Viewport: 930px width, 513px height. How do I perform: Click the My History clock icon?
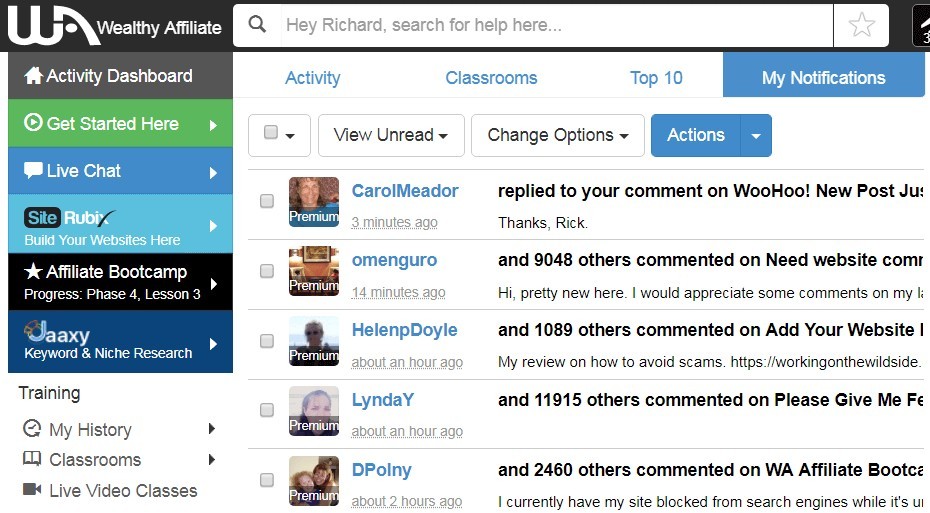coord(31,428)
